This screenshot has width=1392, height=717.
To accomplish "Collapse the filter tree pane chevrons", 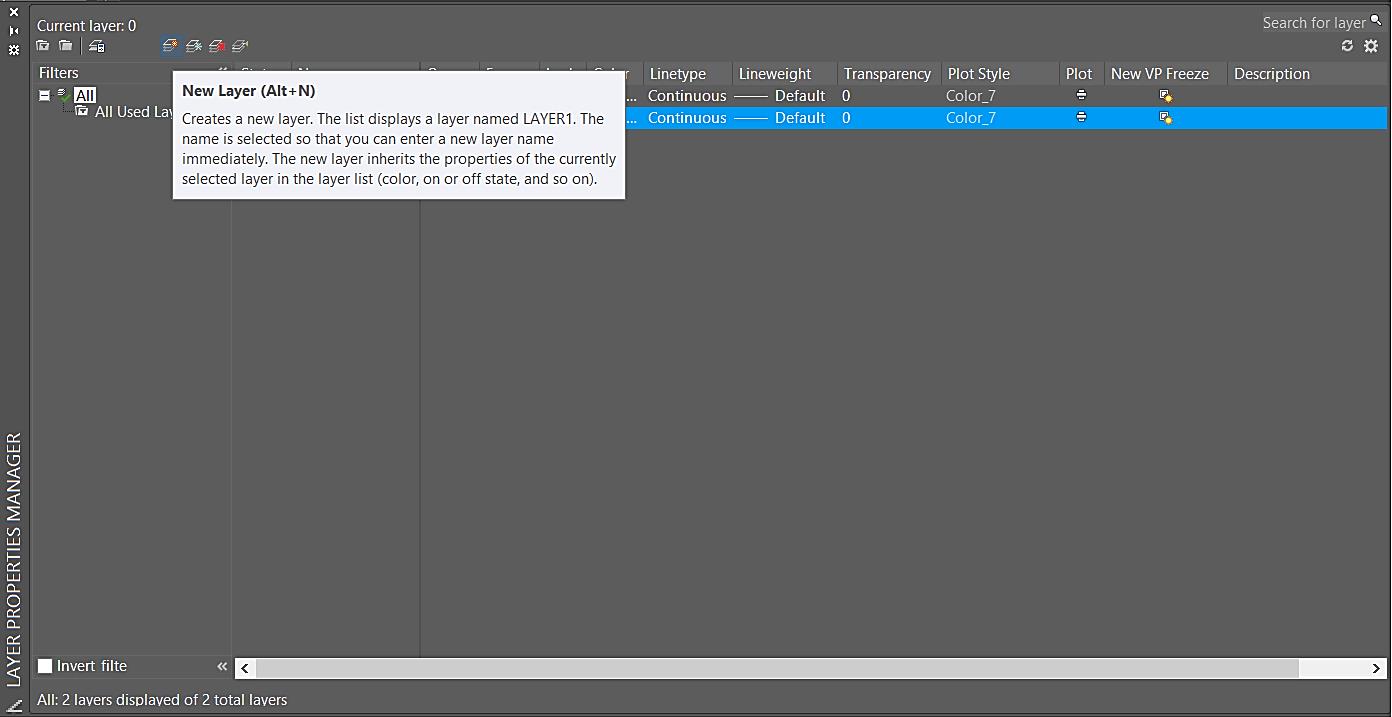I will [222, 666].
